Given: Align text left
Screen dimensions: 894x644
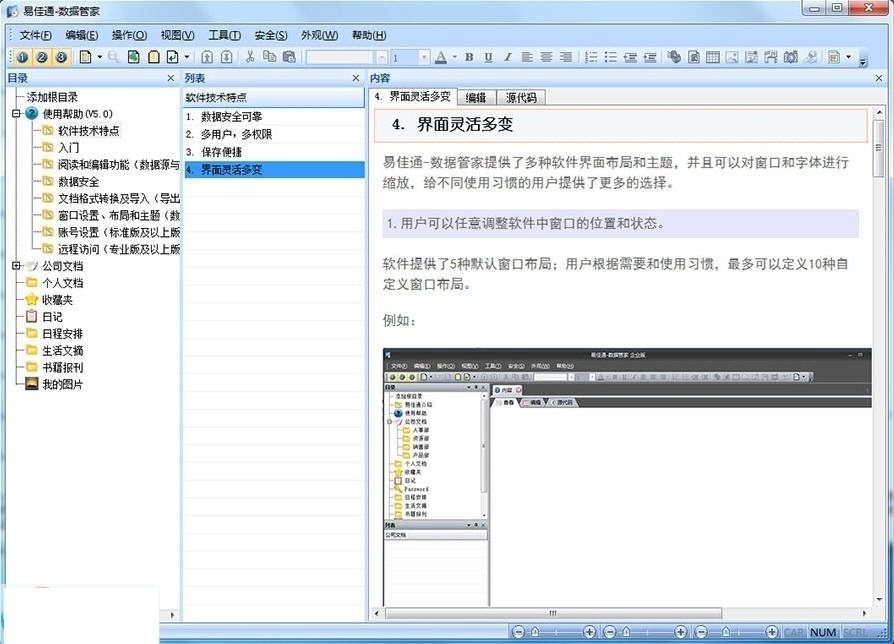Looking at the screenshot, I should point(527,57).
